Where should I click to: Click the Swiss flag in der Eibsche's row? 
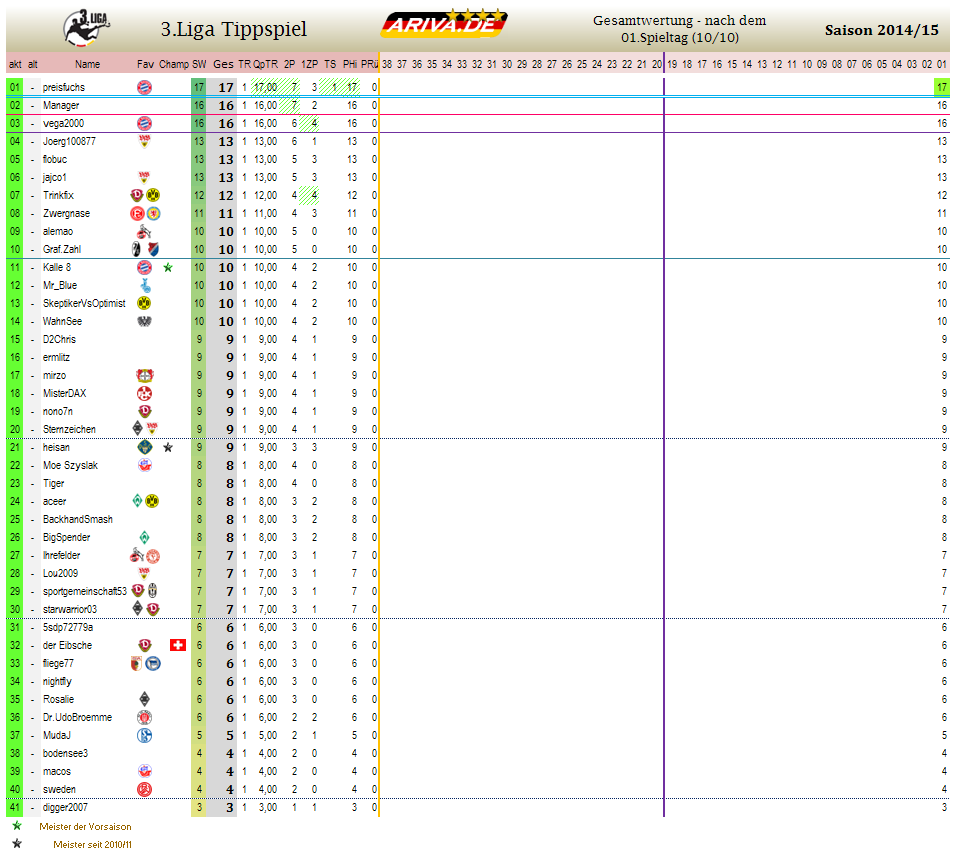pos(177,646)
